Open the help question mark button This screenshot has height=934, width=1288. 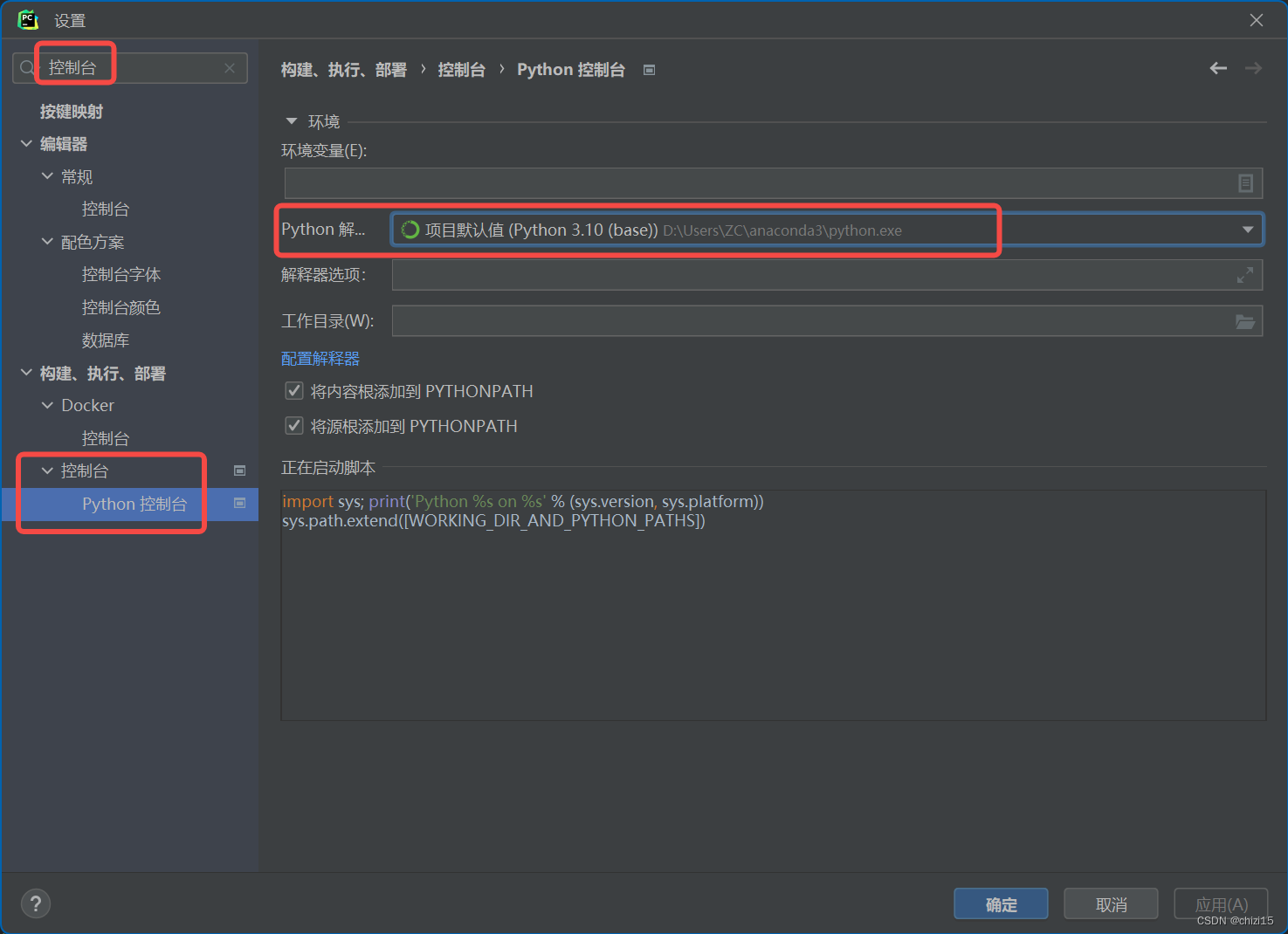36,903
